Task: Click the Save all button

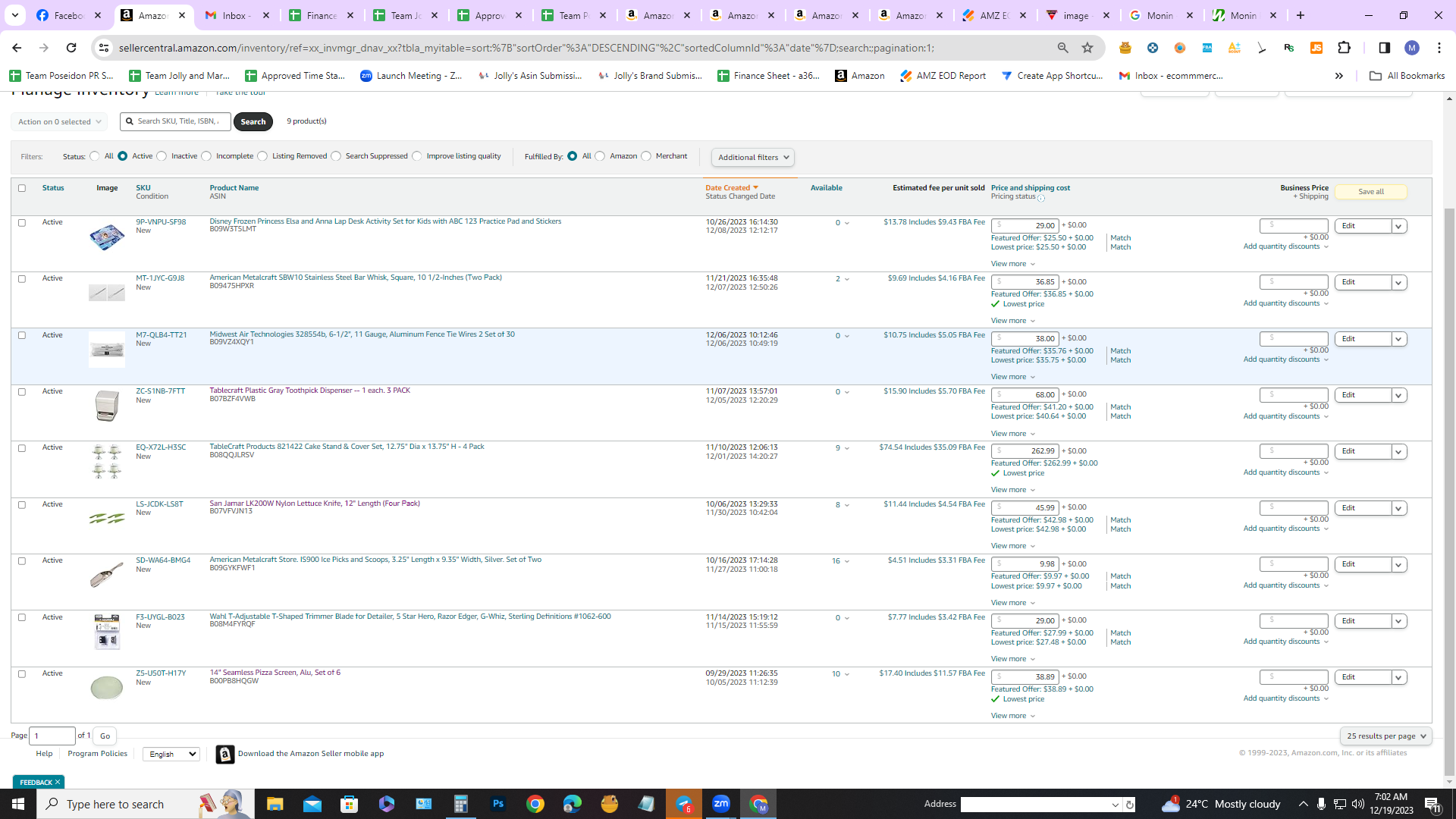Action: 1371,192
